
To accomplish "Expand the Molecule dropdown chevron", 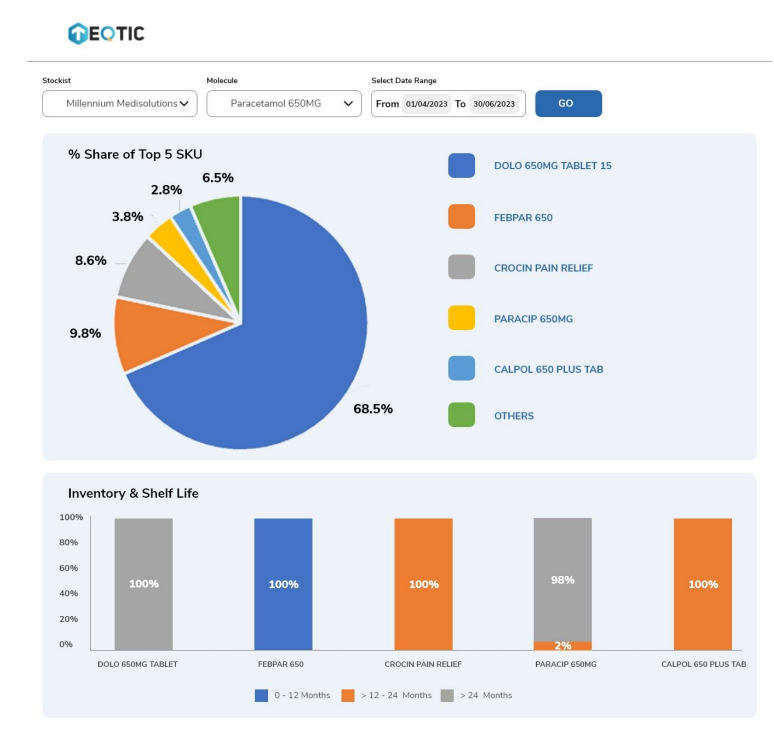I will (x=348, y=103).
